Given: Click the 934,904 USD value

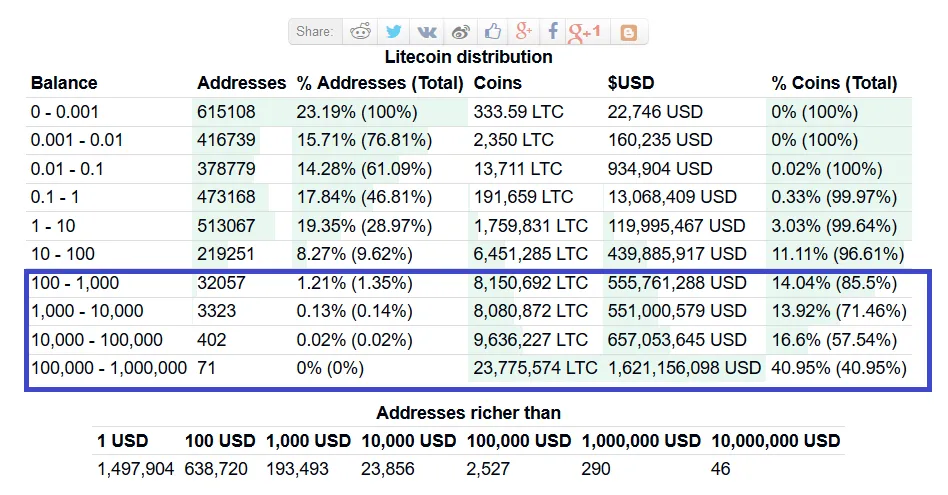Looking at the screenshot, I should 660,169.
